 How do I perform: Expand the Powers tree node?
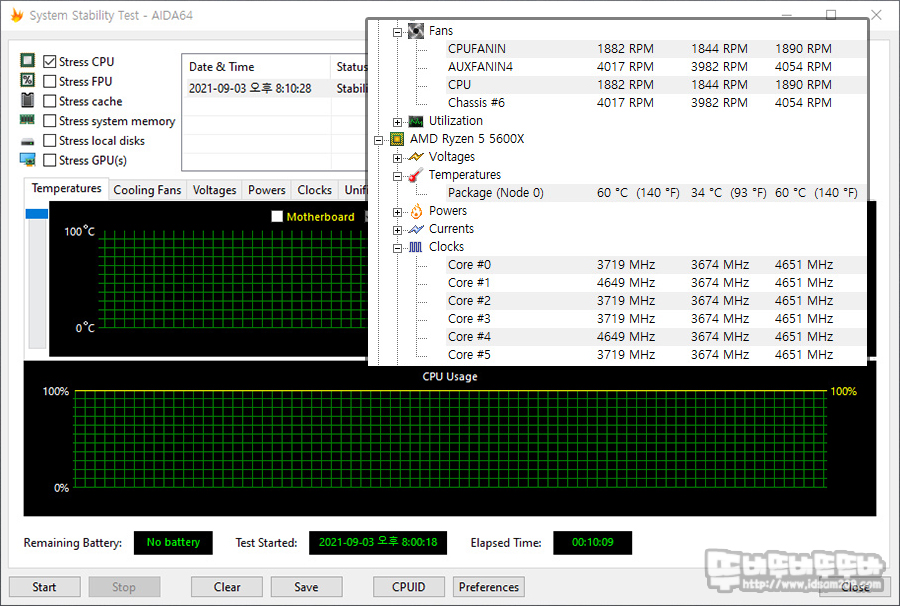pyautogui.click(x=397, y=212)
